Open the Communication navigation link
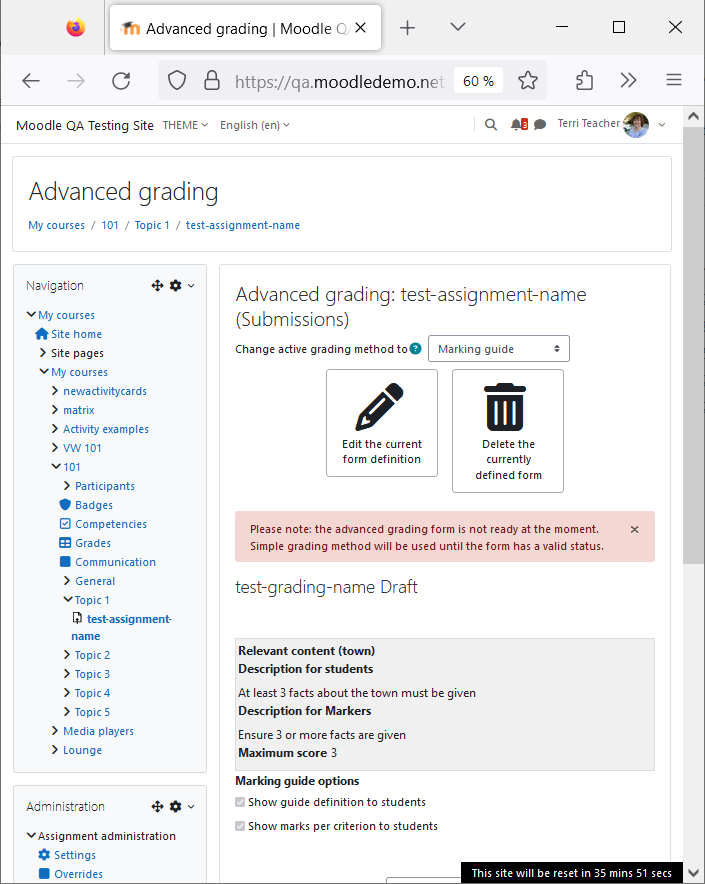The image size is (705, 884). [116, 562]
